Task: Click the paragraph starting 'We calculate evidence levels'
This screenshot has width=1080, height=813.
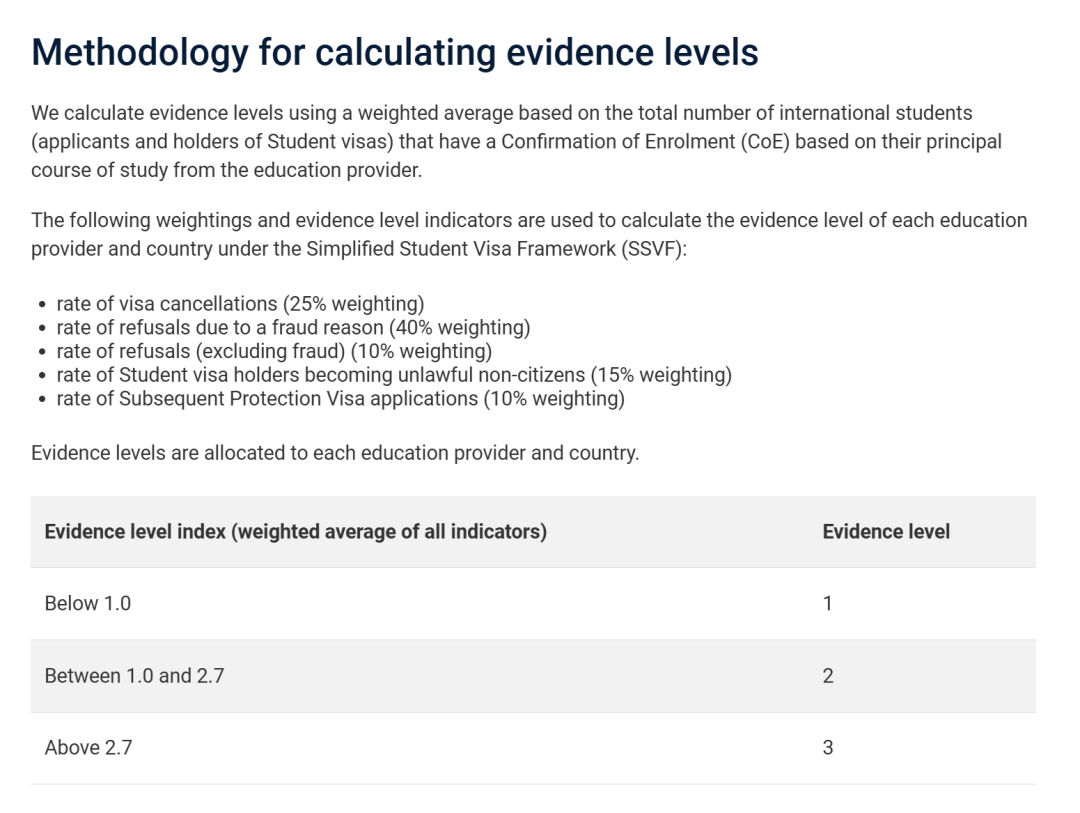Action: pyautogui.click(x=500, y=113)
